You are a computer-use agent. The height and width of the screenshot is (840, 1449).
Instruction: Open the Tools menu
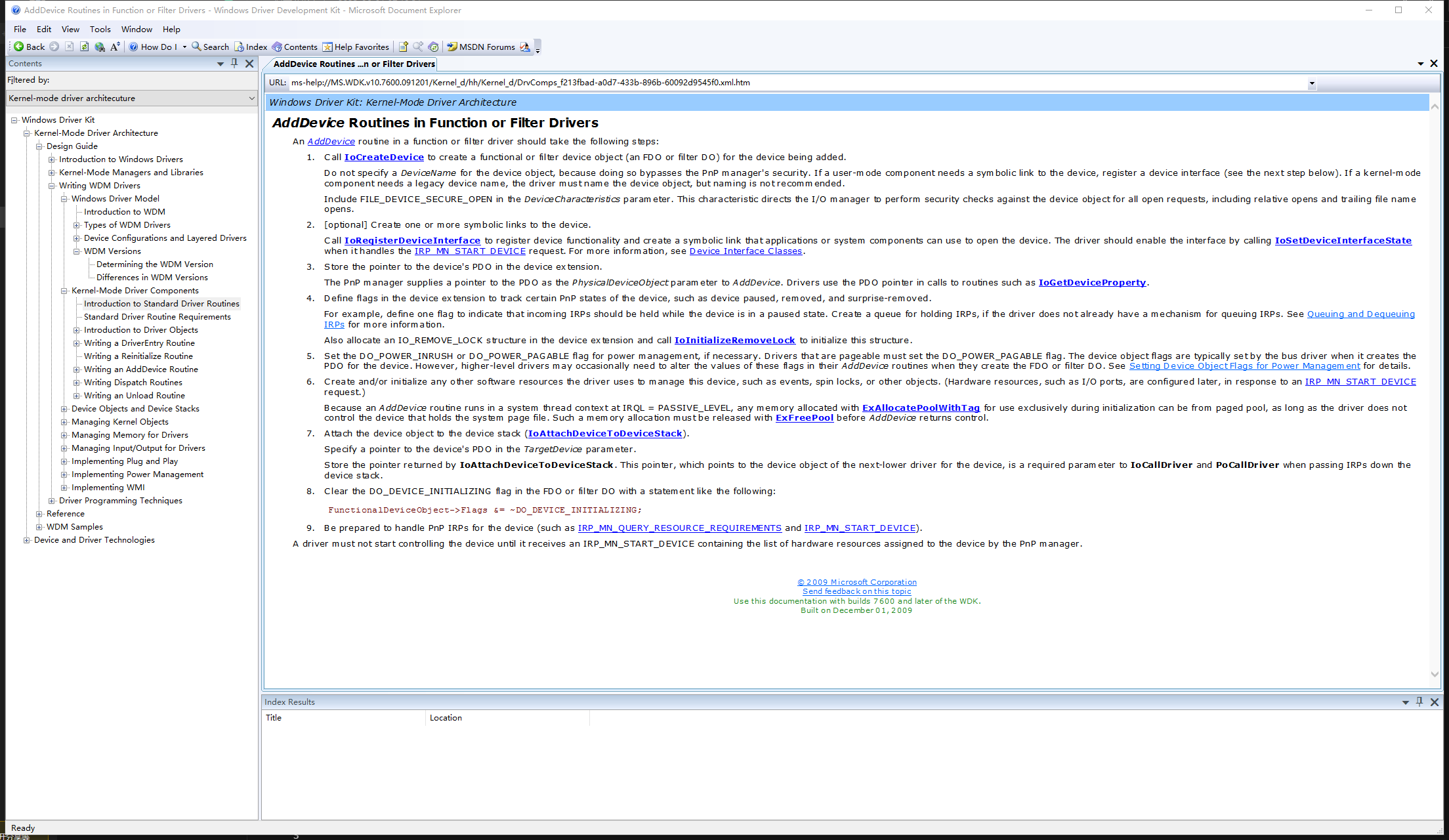pyautogui.click(x=100, y=29)
